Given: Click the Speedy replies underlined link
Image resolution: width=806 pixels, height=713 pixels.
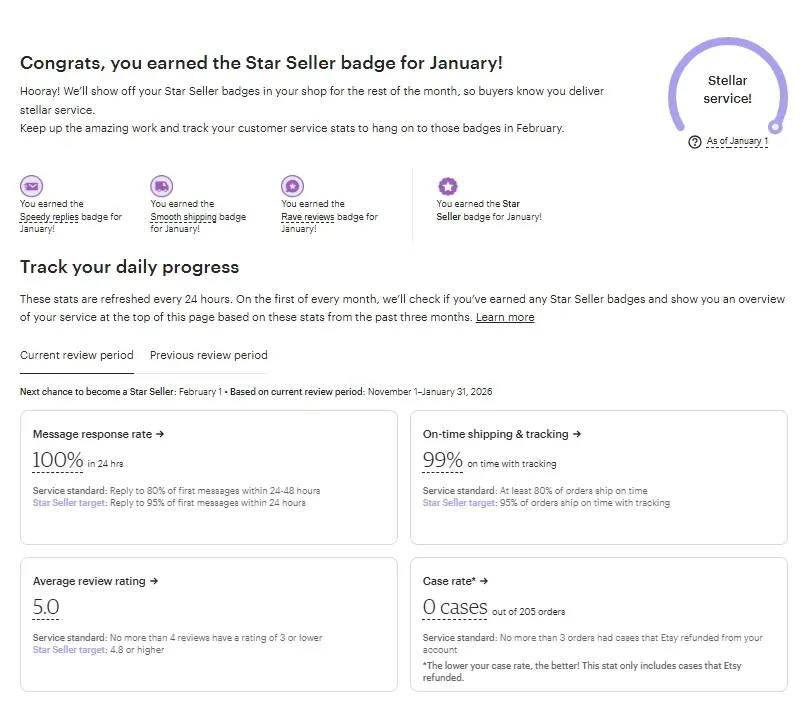Looking at the screenshot, I should click(x=50, y=217).
